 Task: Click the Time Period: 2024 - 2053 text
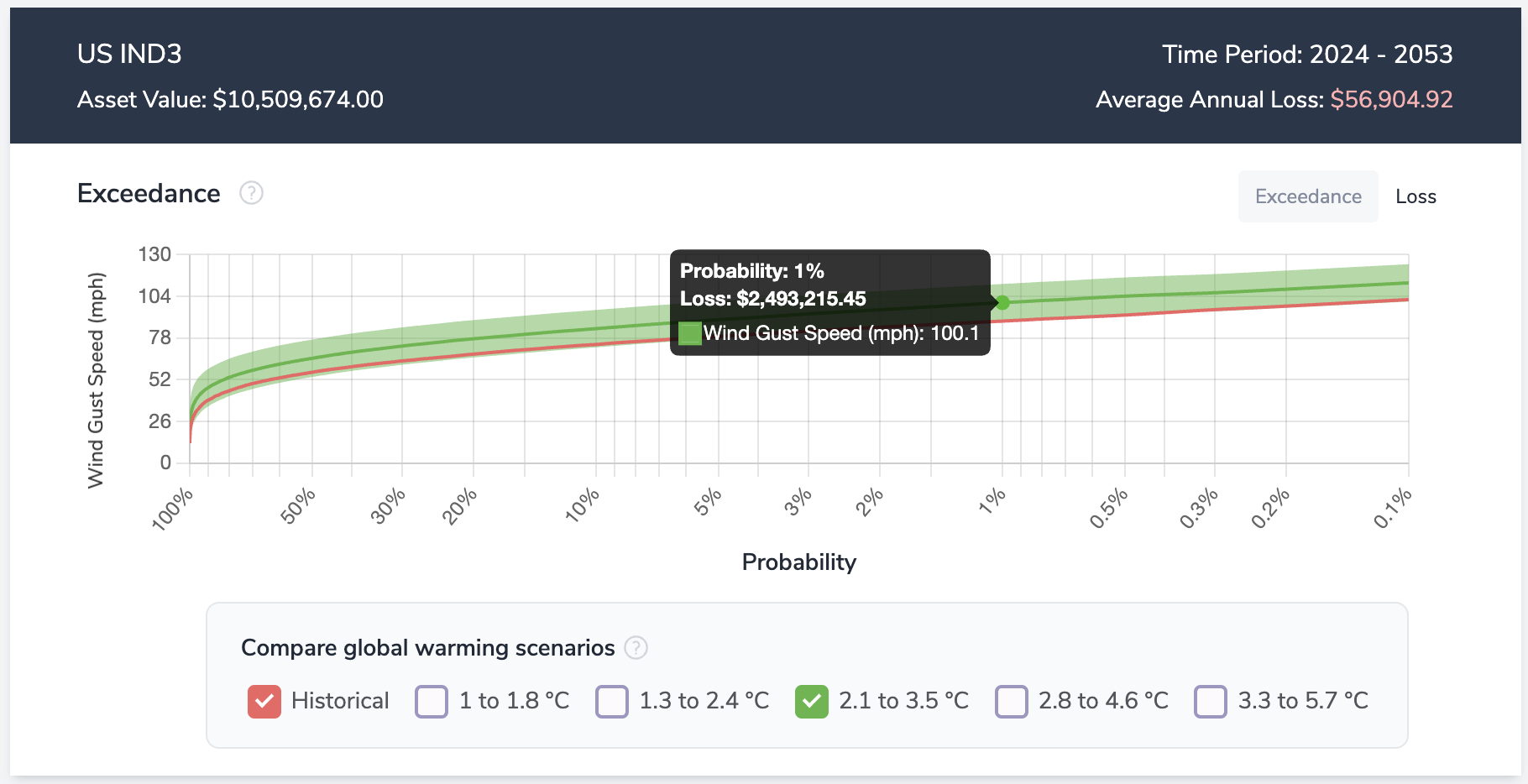(x=1307, y=54)
